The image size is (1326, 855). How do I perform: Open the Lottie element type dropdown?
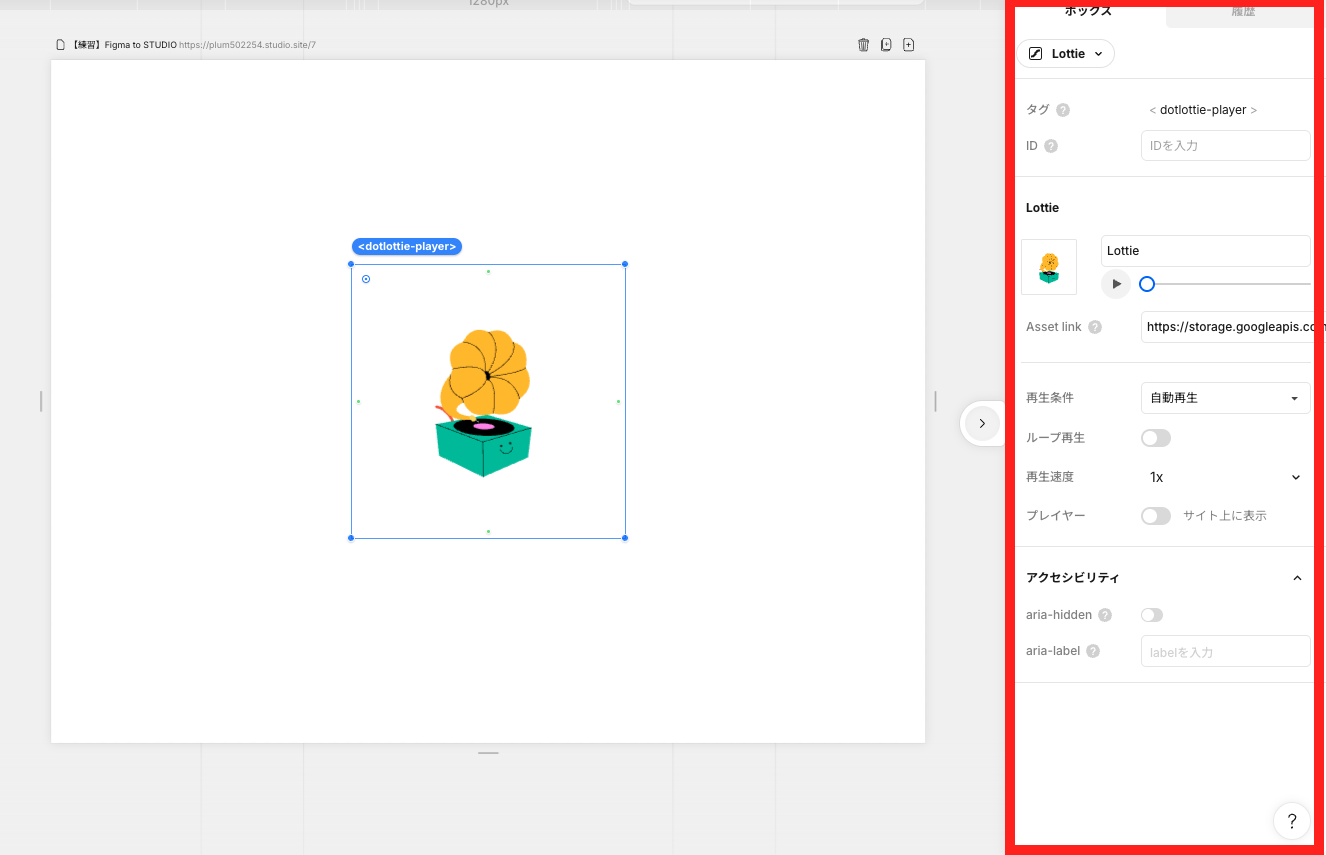(x=1066, y=54)
